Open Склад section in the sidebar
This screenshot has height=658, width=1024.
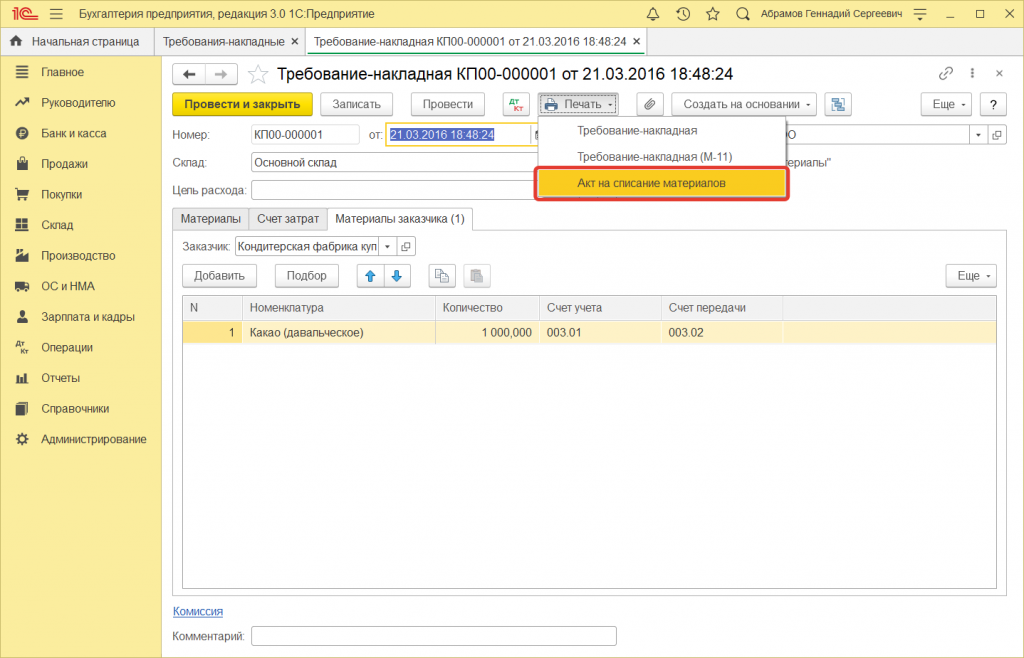click(56, 225)
